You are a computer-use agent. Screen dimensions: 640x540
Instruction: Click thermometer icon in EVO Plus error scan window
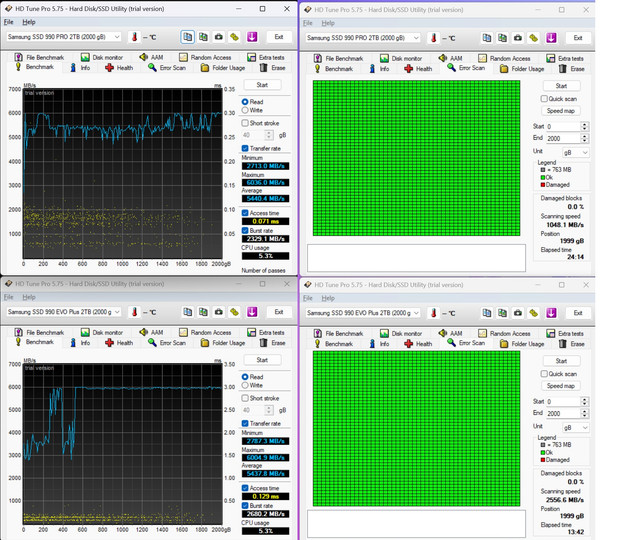(433, 313)
